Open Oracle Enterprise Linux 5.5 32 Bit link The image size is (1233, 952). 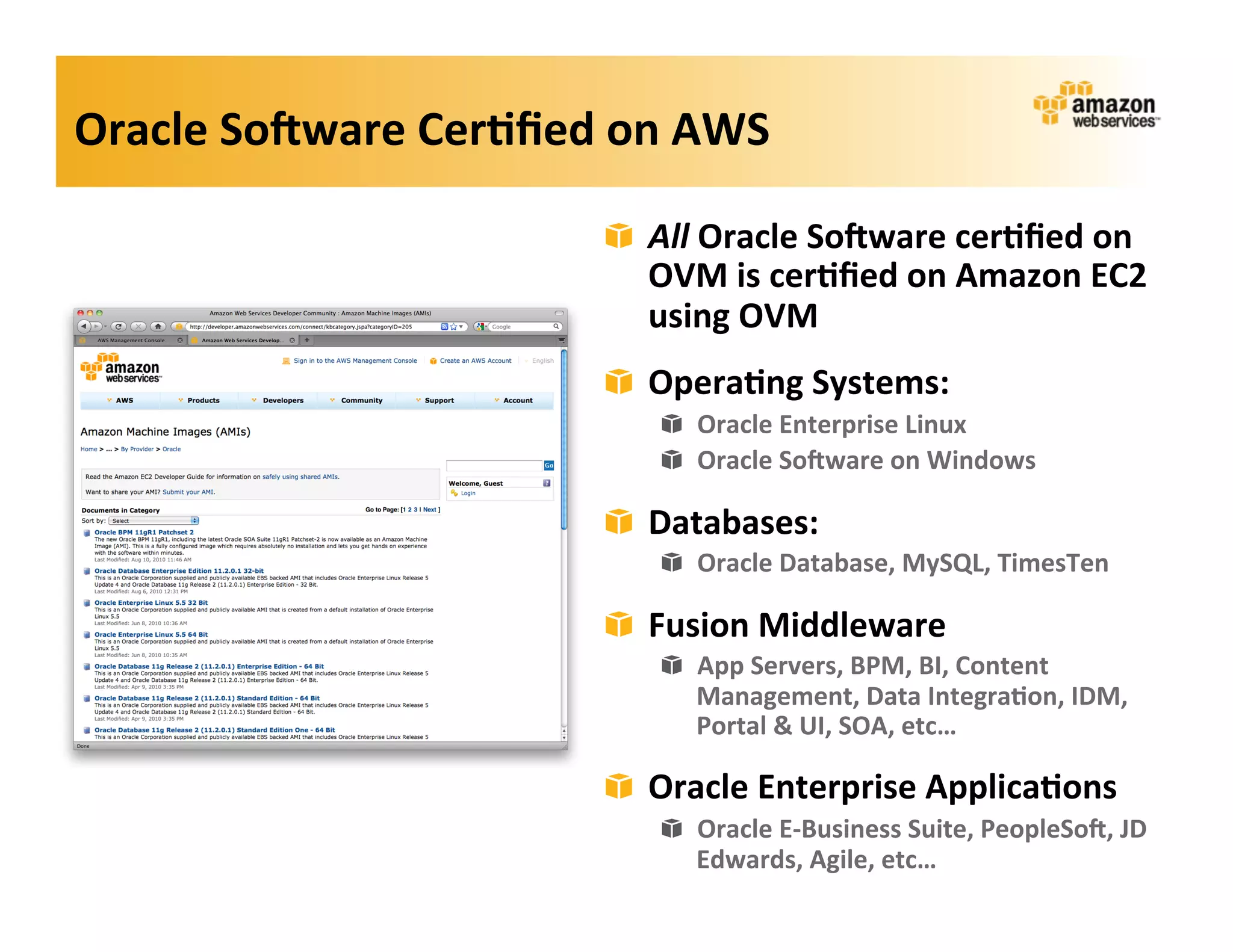pos(151,602)
